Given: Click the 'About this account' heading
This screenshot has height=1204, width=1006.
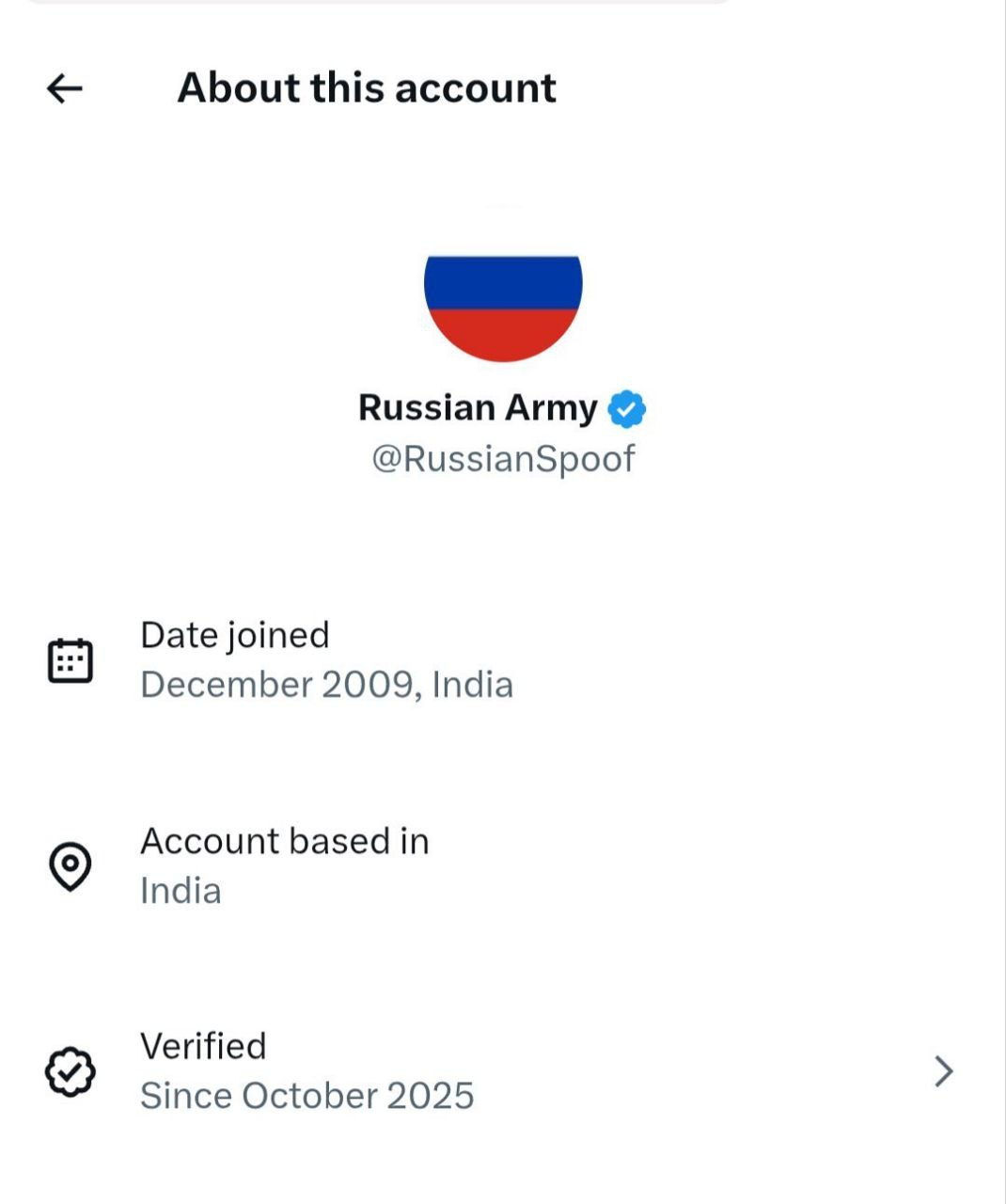Looking at the screenshot, I should (367, 88).
